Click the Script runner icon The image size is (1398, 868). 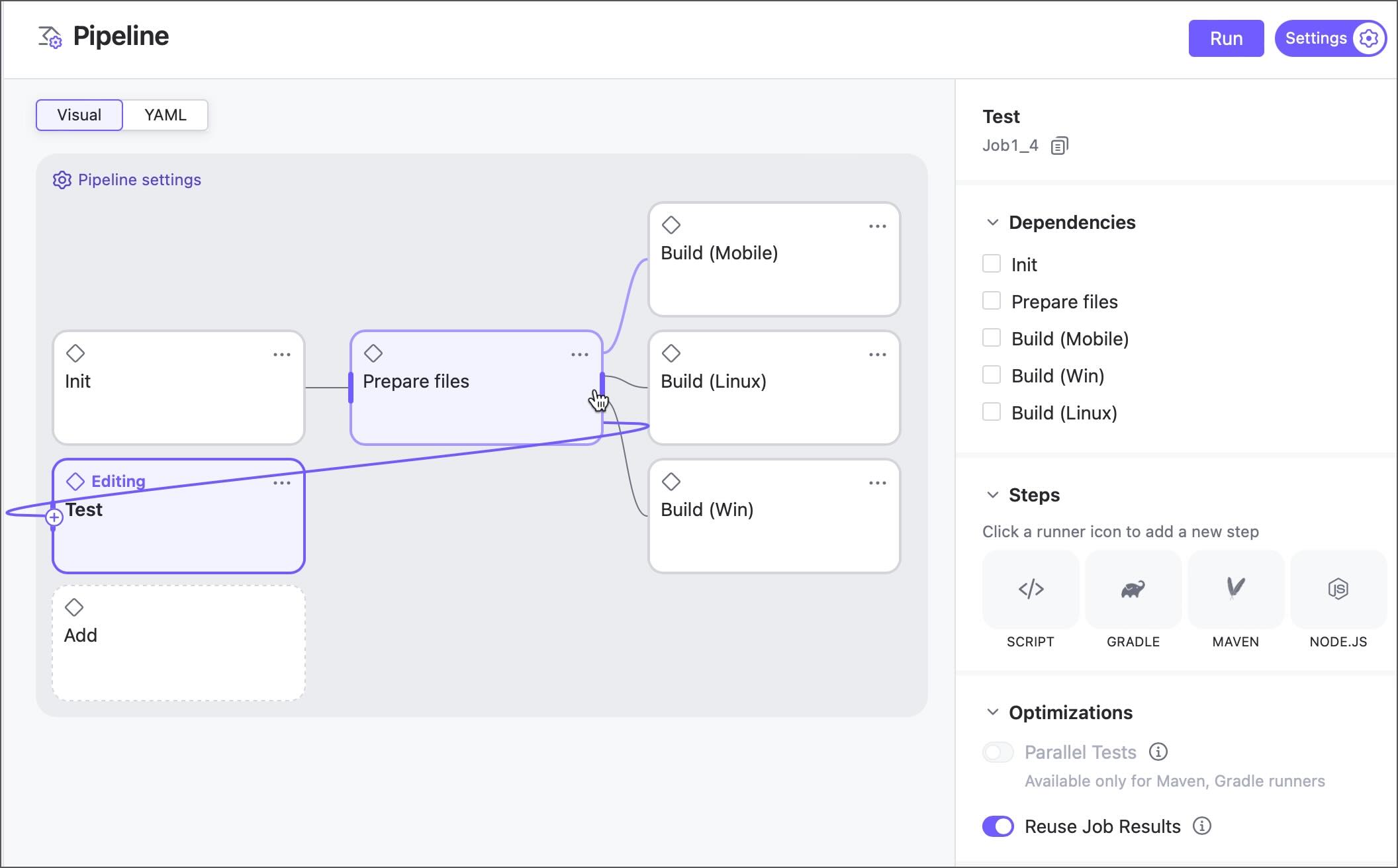pos(1030,589)
